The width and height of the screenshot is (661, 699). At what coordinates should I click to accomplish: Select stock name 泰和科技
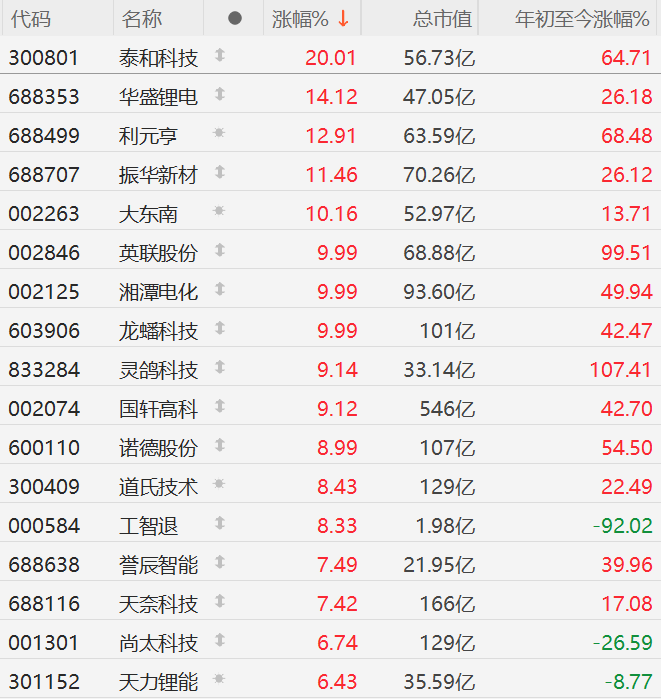(x=158, y=58)
